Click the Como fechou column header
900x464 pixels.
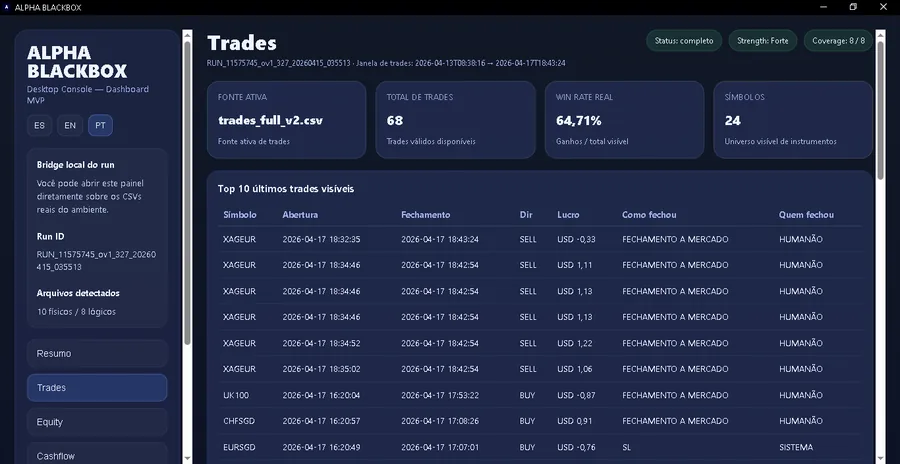point(649,215)
